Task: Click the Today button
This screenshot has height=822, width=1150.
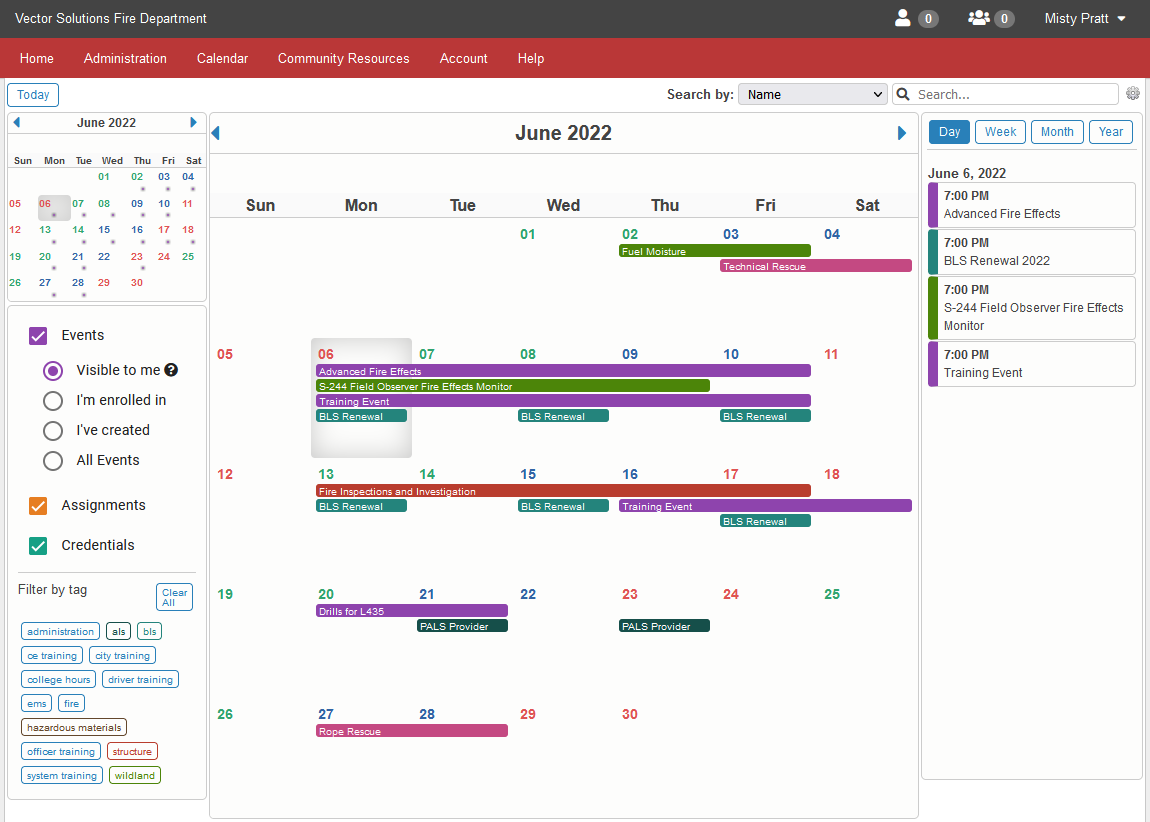Action: pos(32,94)
